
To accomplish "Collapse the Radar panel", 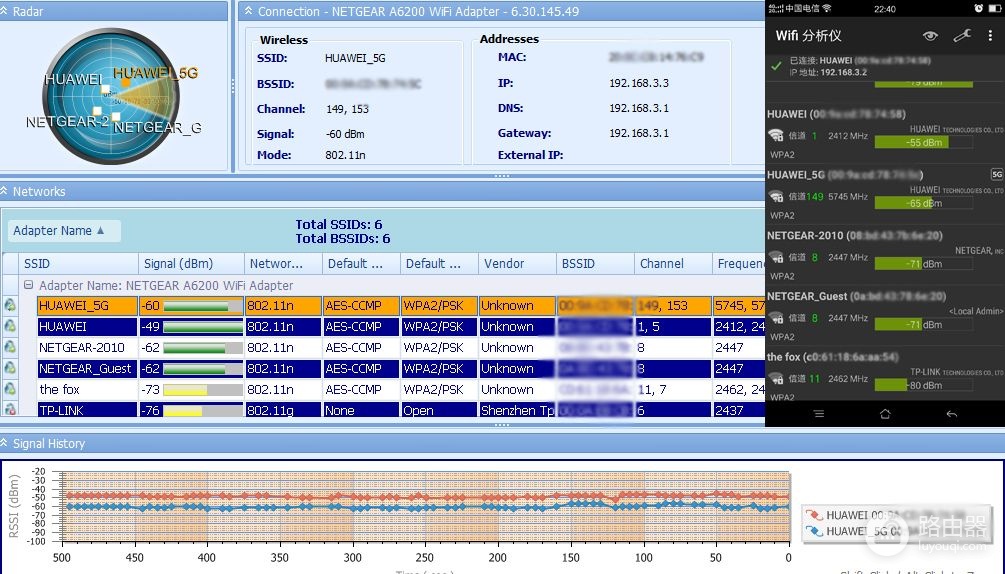I will tap(4, 12).
